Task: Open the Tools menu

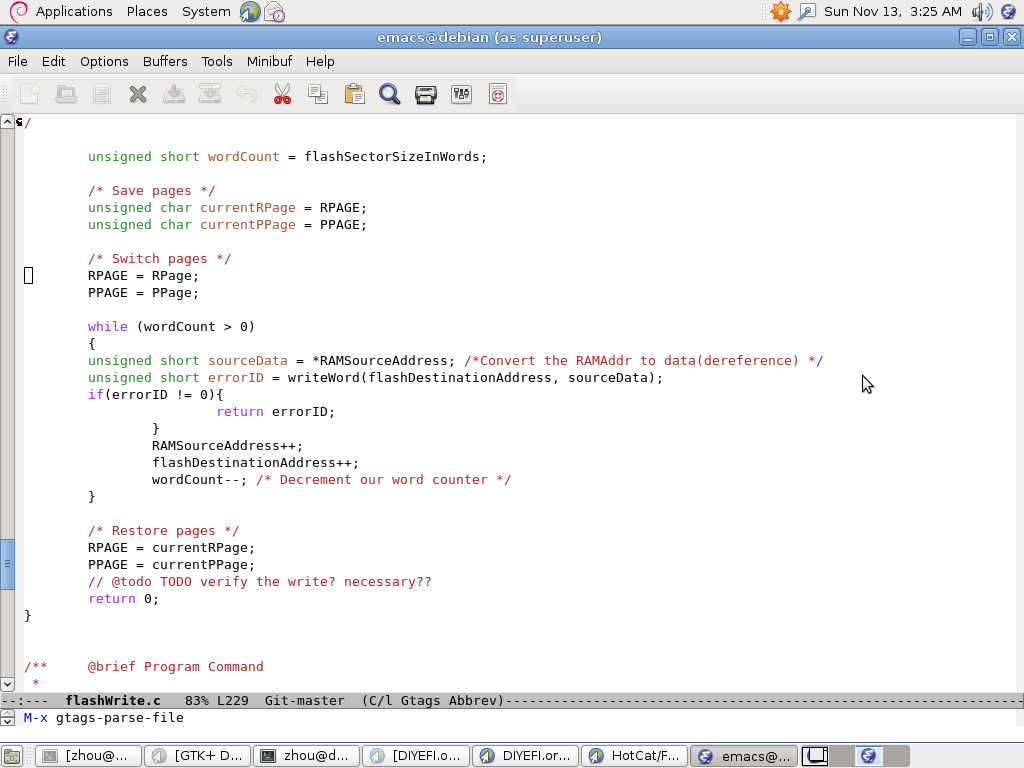Action: (217, 61)
